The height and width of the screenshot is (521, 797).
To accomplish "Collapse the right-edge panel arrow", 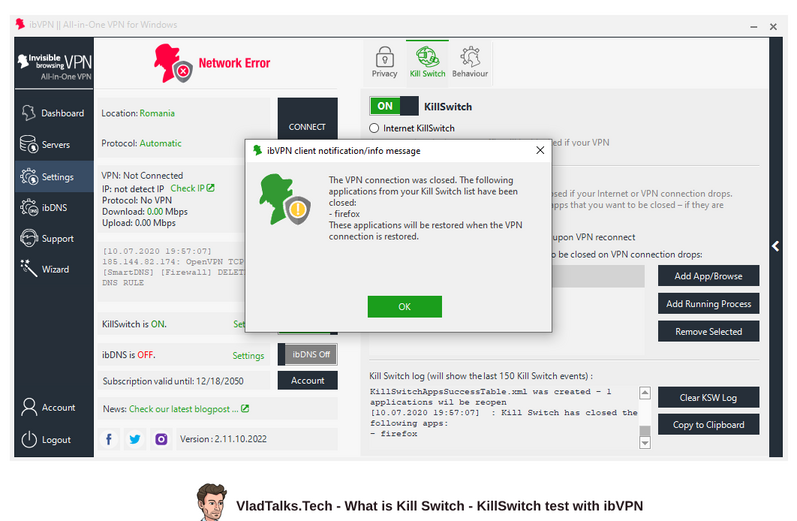I will [x=776, y=247].
